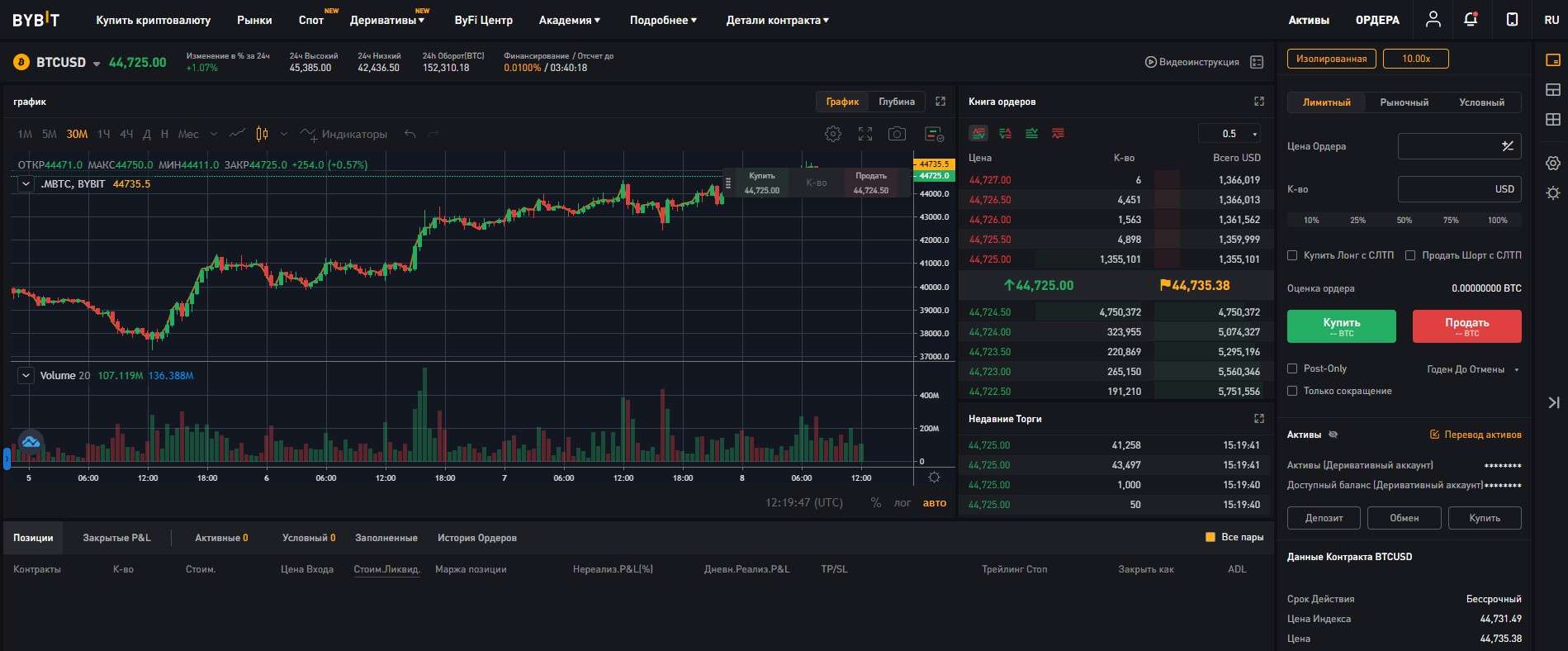The width and height of the screenshot is (1568, 651).
Task: Open the Good-Till-Cancelled time-in-force dropdown
Action: click(x=1473, y=369)
